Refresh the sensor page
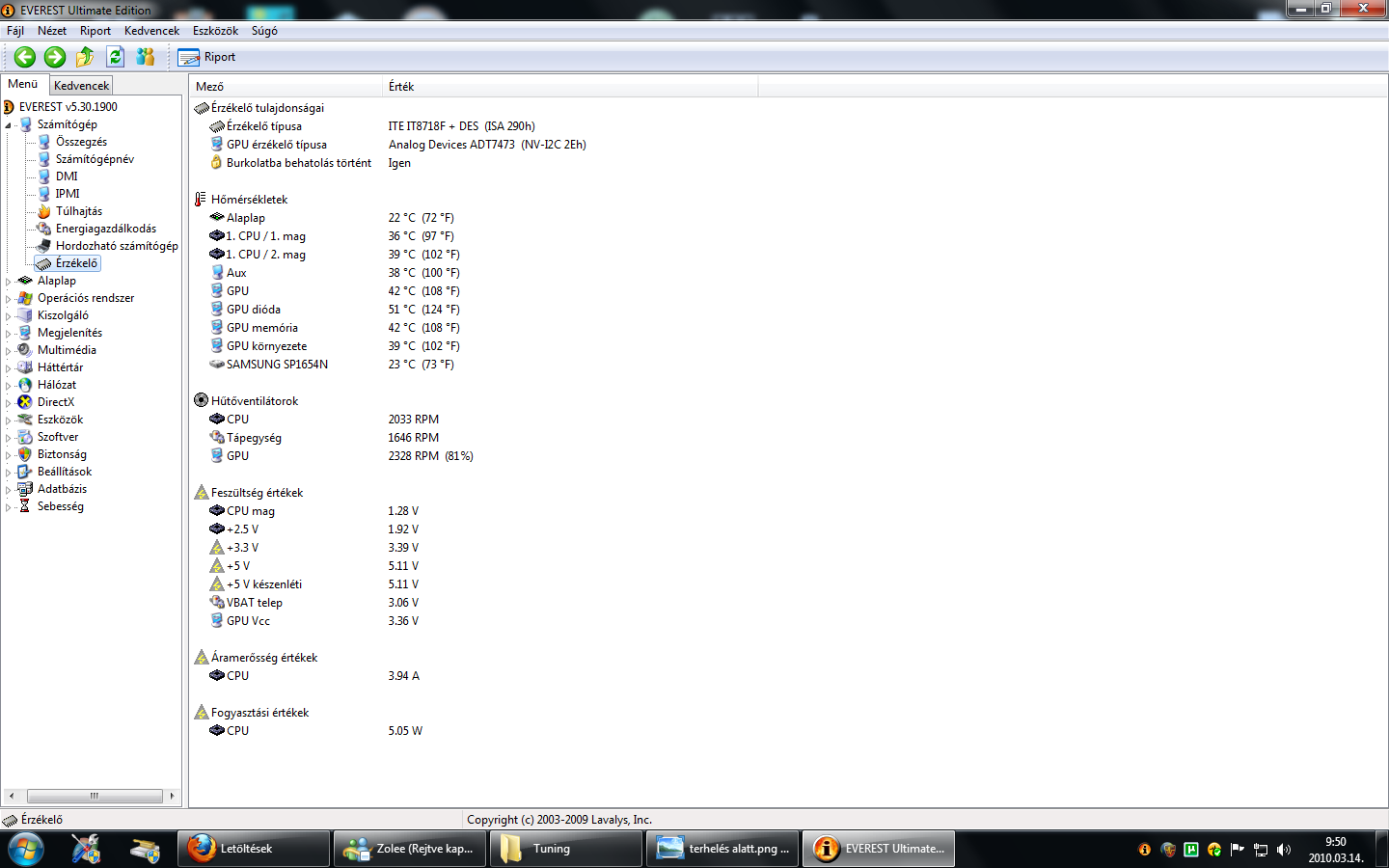 (115, 57)
